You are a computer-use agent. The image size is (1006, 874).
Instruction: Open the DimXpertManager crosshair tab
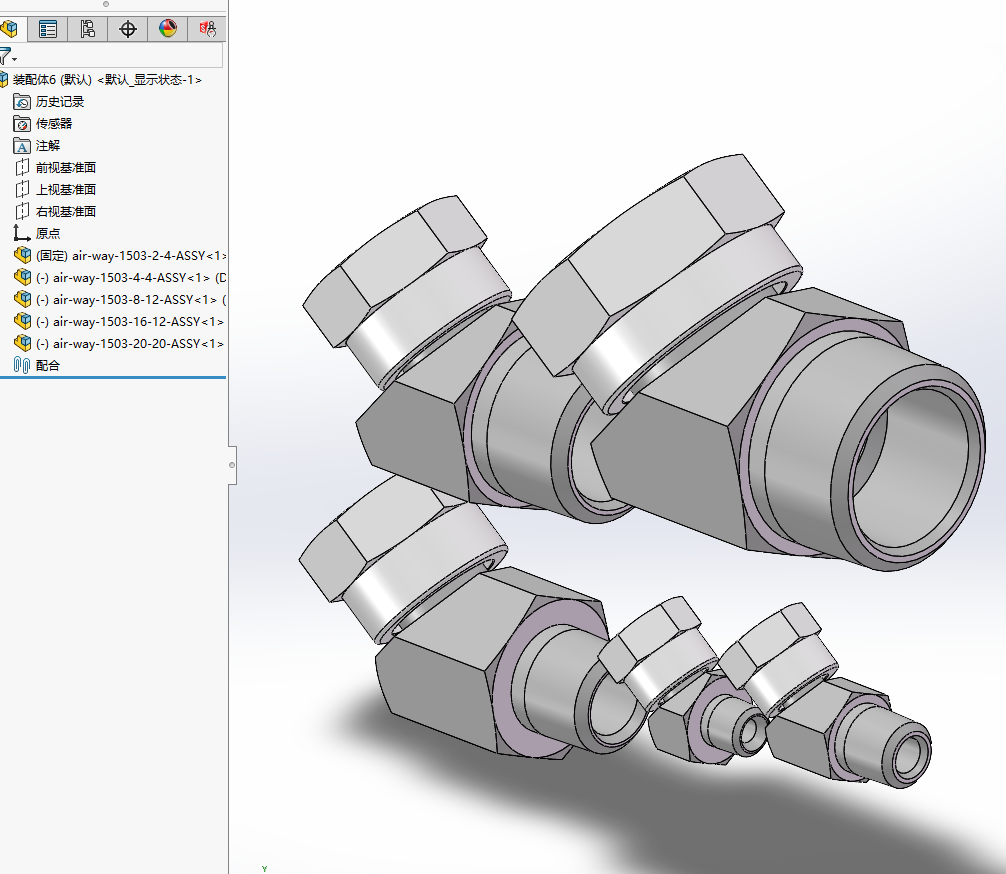click(x=128, y=29)
